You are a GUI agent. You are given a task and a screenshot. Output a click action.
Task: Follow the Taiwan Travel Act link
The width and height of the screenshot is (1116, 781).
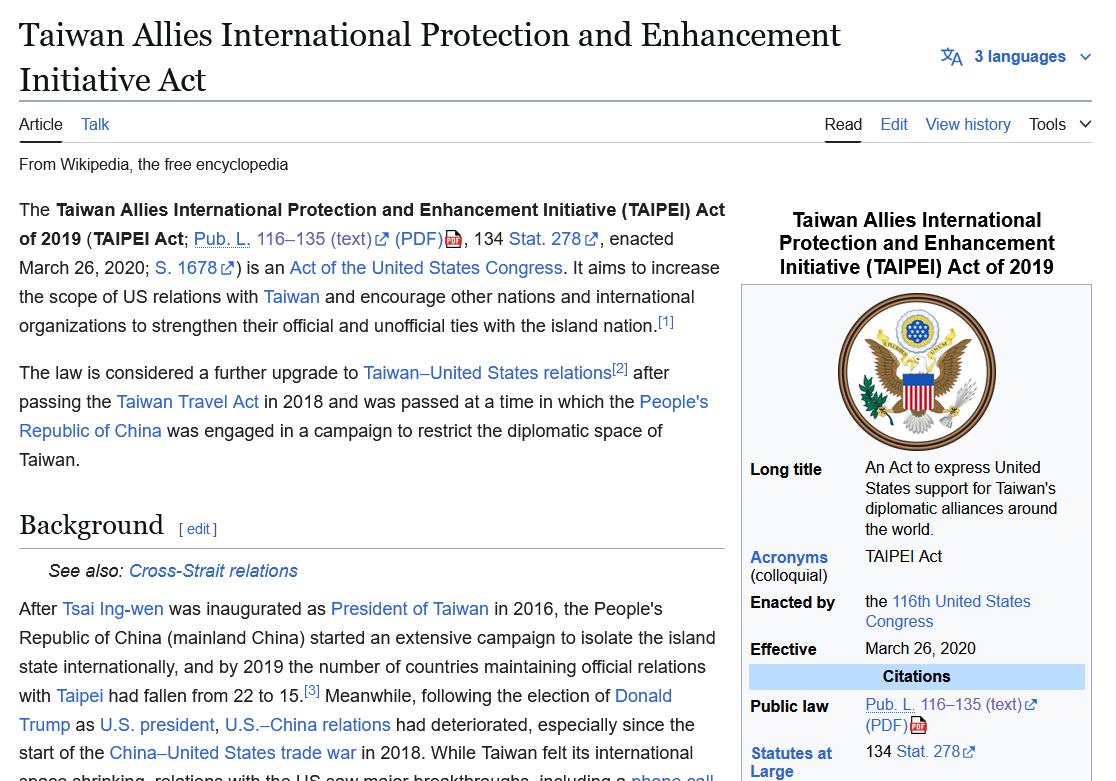(x=187, y=402)
